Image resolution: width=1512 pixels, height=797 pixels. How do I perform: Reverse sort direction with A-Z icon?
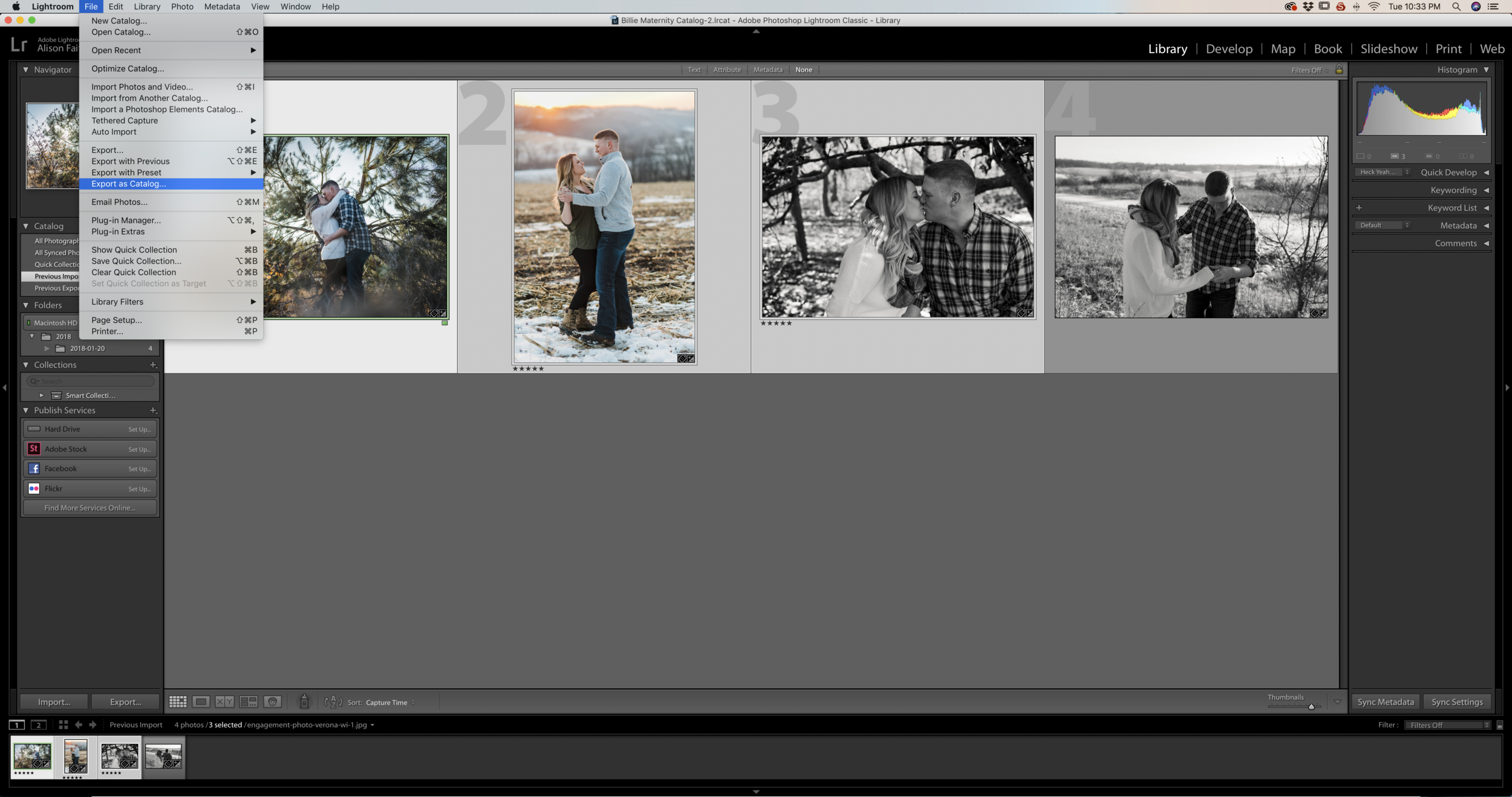pyautogui.click(x=333, y=701)
